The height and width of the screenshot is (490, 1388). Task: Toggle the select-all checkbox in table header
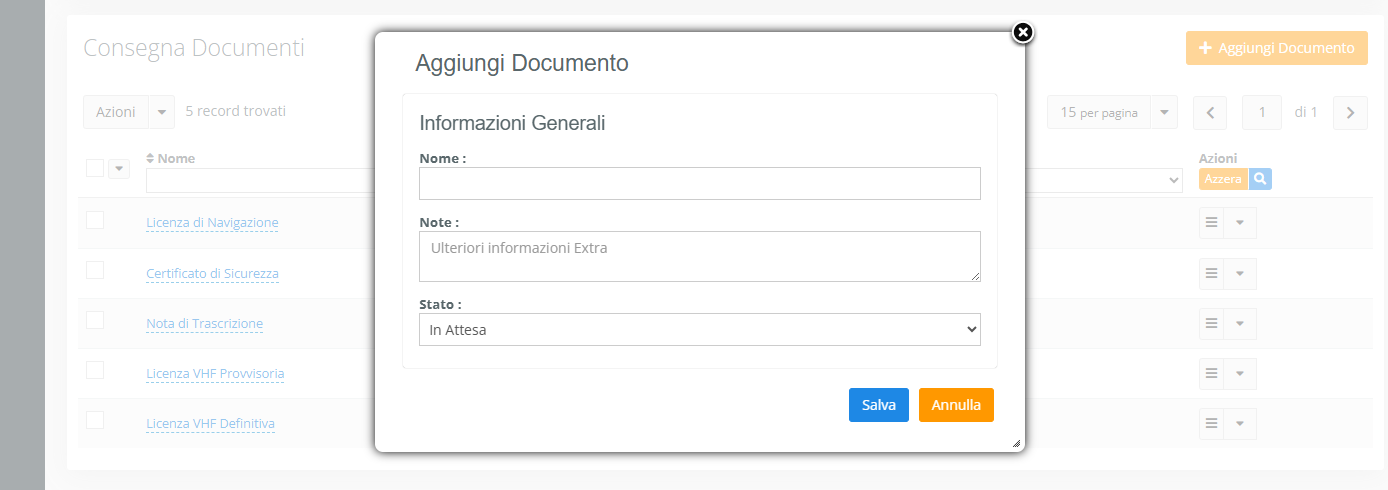click(x=95, y=168)
